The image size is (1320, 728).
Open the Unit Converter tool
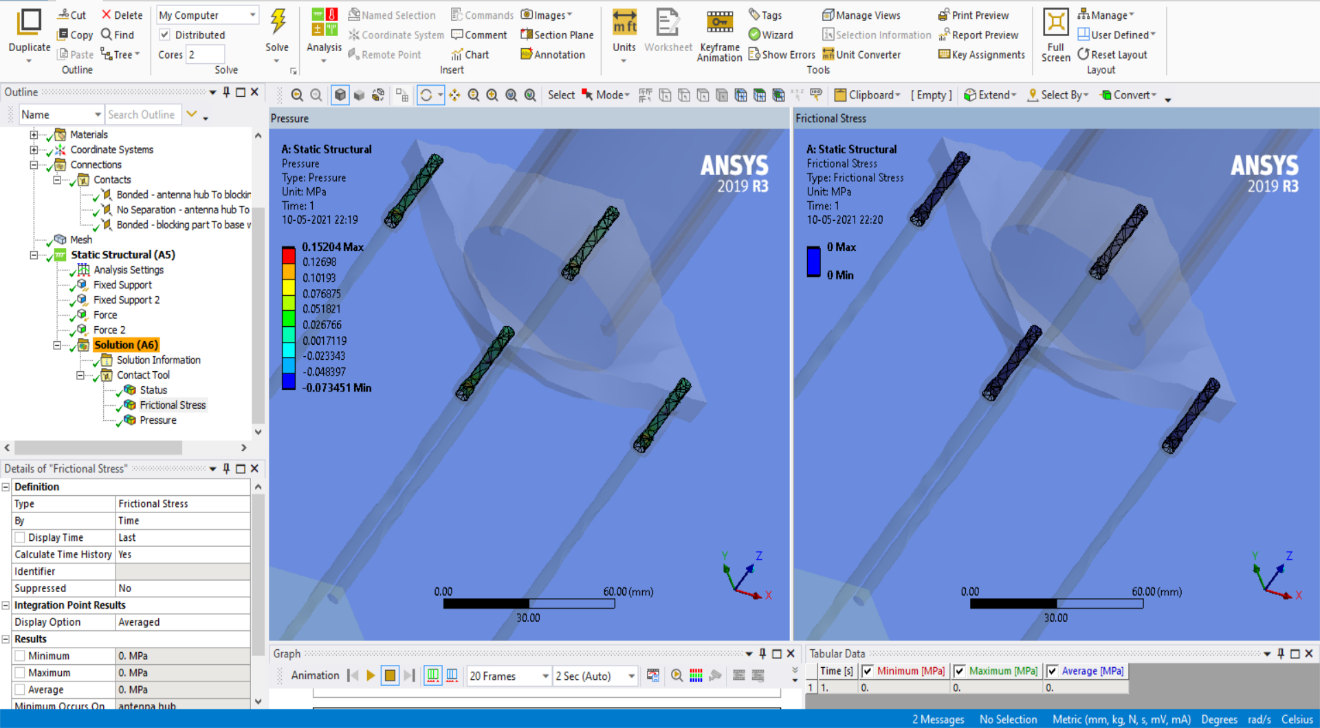tap(861, 55)
